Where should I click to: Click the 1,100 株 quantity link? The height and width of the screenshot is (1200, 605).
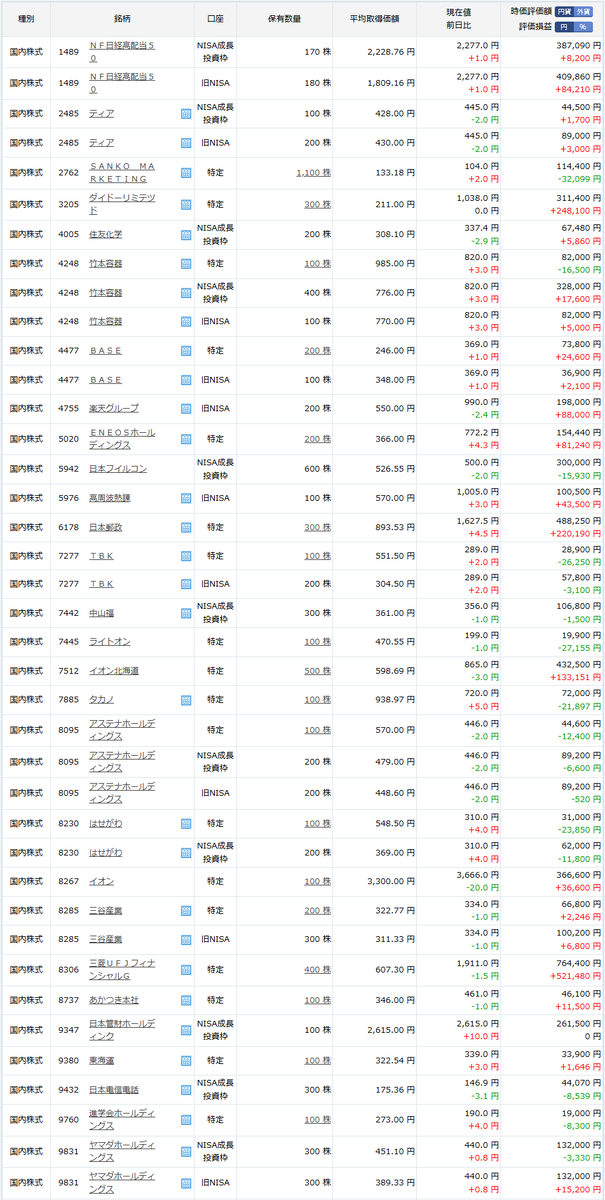(313, 173)
